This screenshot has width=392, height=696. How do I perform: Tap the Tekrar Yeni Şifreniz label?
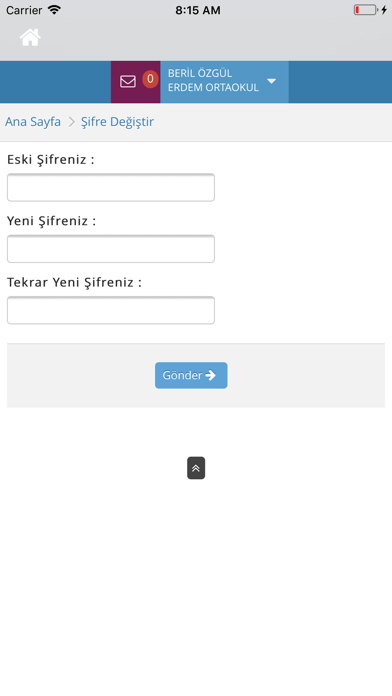74,282
